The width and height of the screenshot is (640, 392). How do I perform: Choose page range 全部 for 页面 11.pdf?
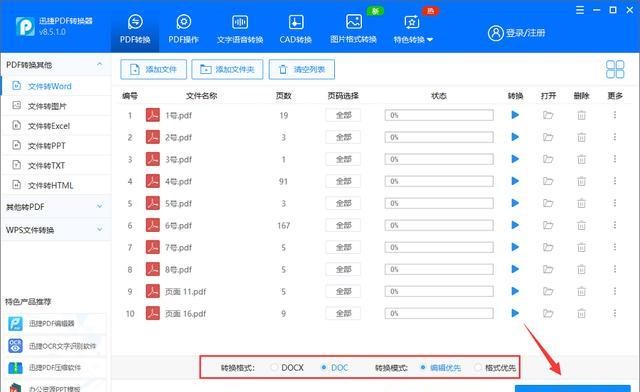tap(343, 292)
